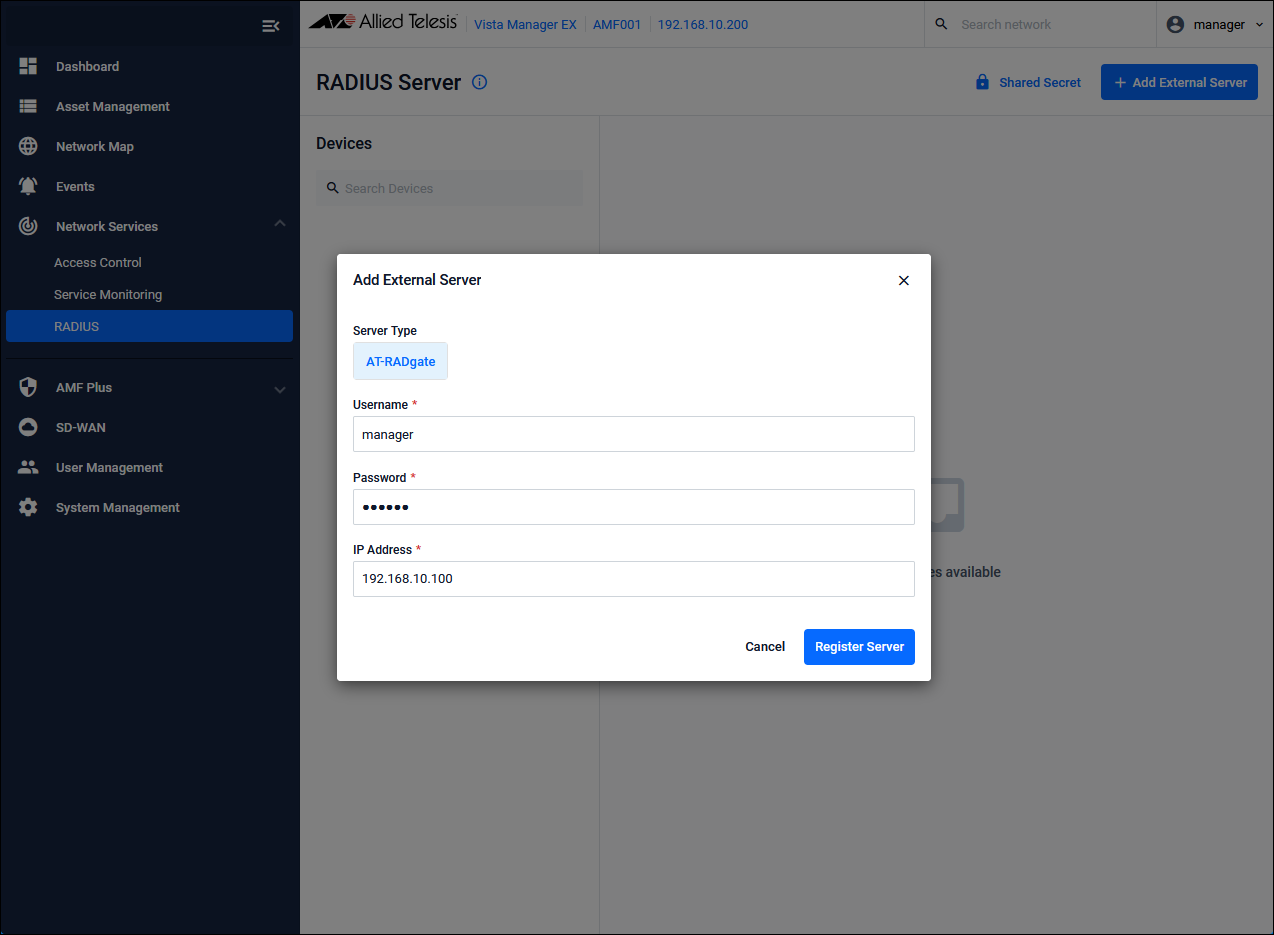This screenshot has height=935, width=1274.
Task: Collapse the Network Services section
Action: pos(280,225)
